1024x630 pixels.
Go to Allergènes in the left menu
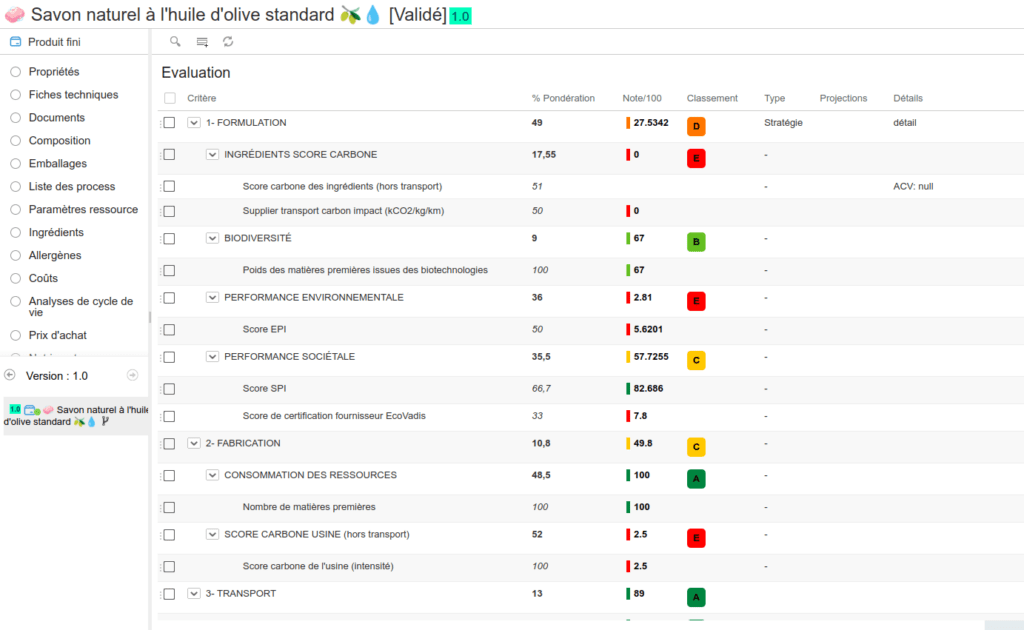tap(55, 256)
